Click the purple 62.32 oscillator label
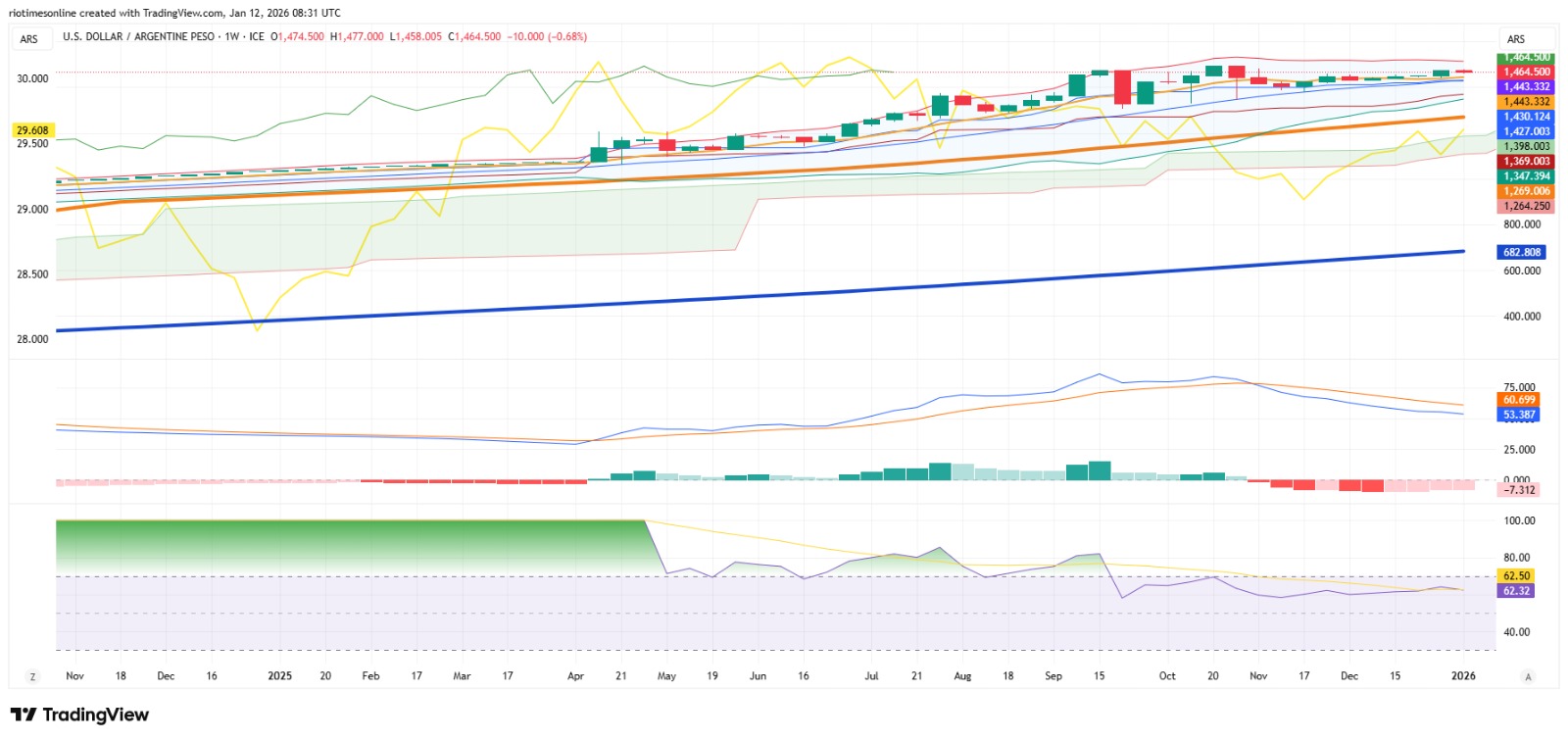Screen dimensions: 1568x741 pos(1516,590)
